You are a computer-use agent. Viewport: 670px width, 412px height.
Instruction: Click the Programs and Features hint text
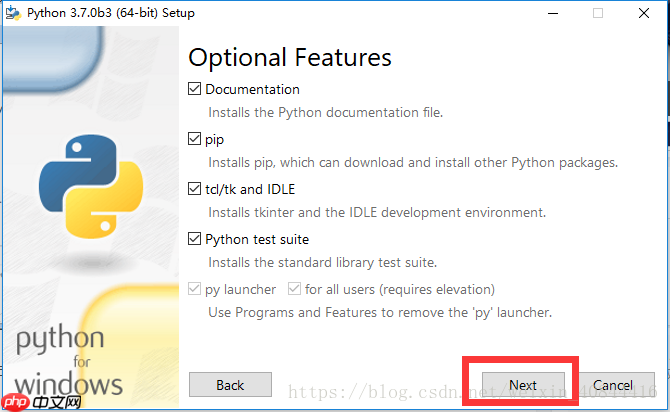pyautogui.click(x=379, y=312)
